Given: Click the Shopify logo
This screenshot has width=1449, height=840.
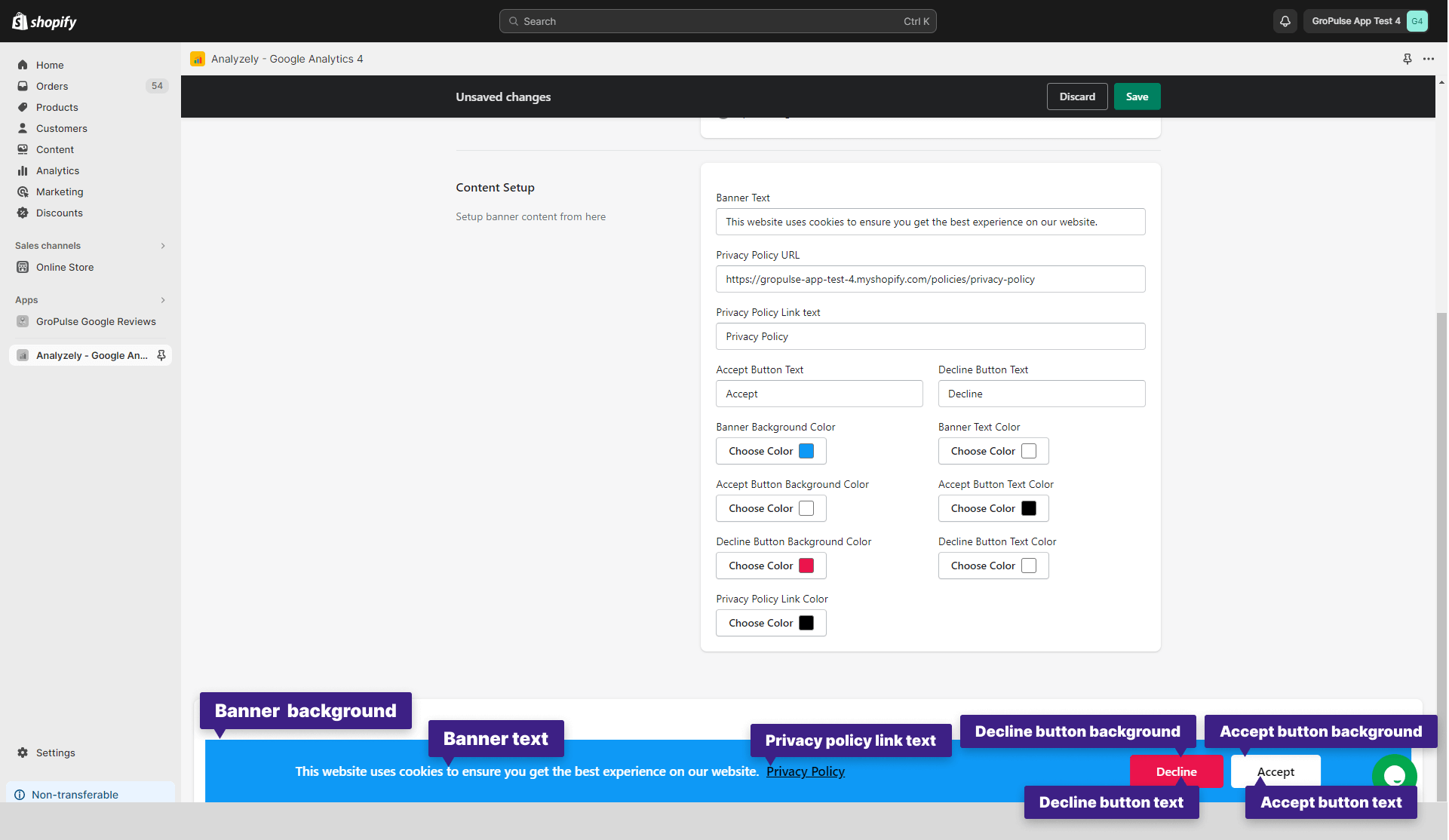Looking at the screenshot, I should (x=45, y=21).
